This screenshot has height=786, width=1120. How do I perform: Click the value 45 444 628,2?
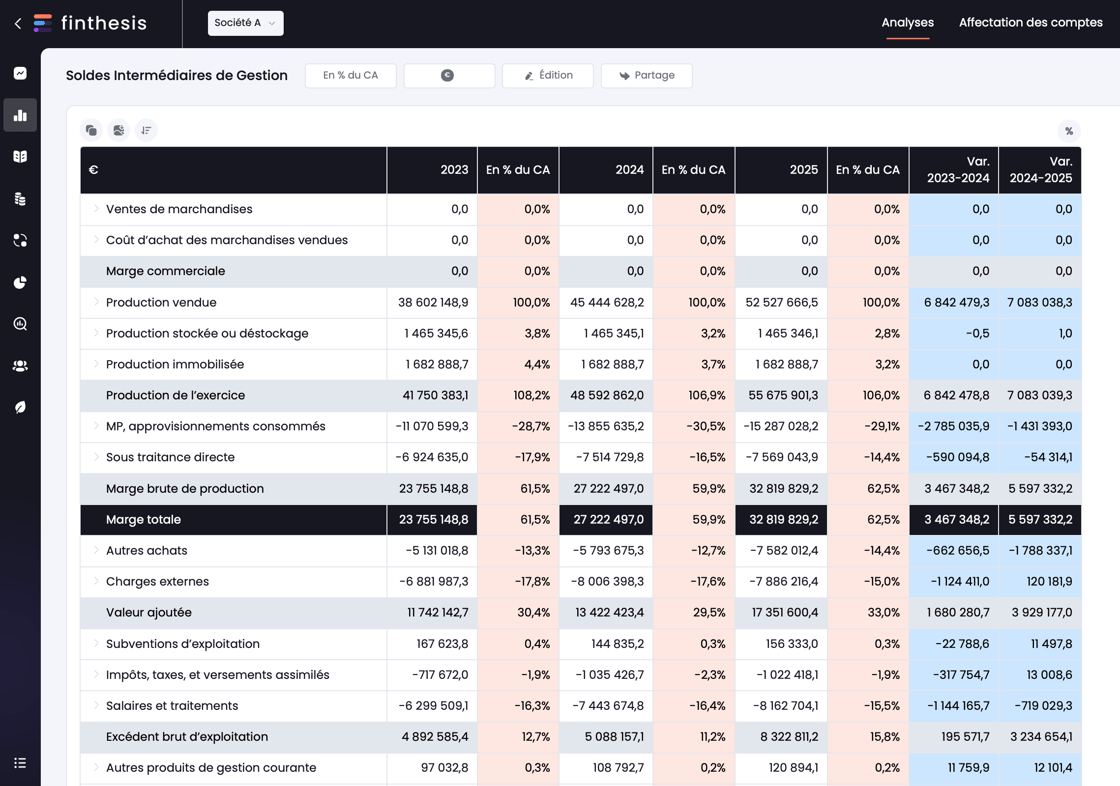click(x=607, y=302)
